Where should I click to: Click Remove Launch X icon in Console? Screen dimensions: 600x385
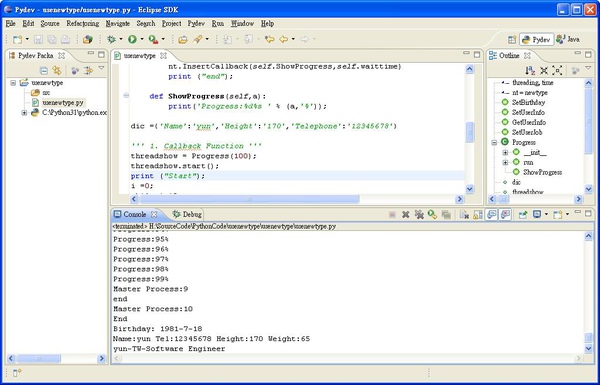click(406, 215)
